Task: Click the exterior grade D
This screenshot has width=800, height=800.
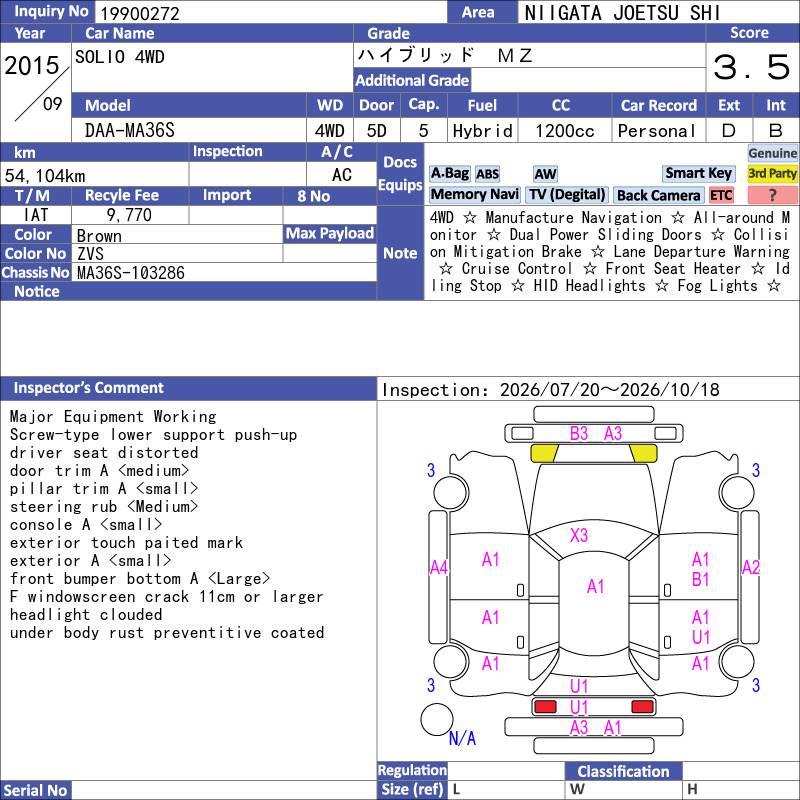Action: click(729, 131)
